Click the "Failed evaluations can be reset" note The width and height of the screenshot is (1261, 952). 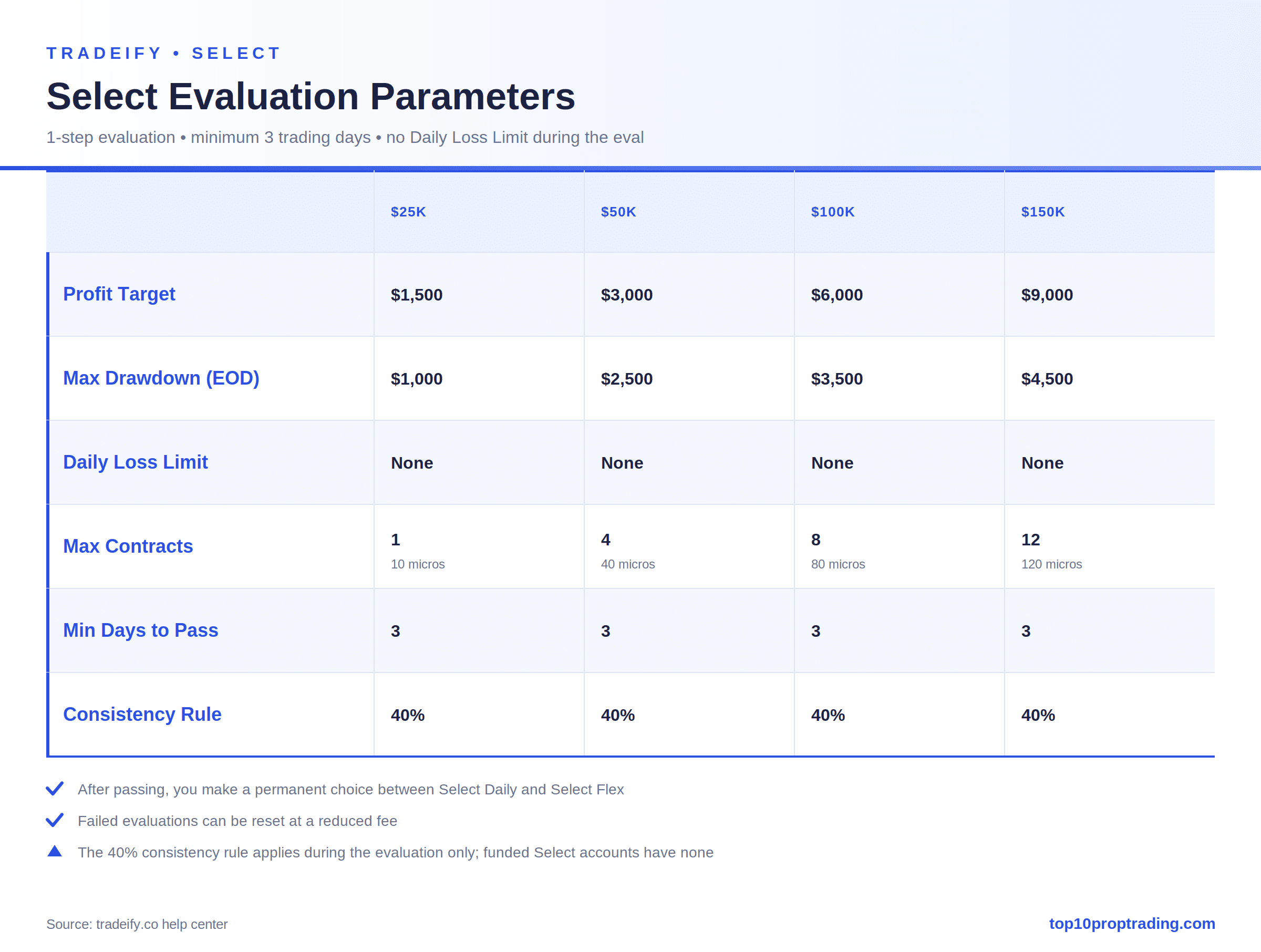pyautogui.click(x=237, y=821)
